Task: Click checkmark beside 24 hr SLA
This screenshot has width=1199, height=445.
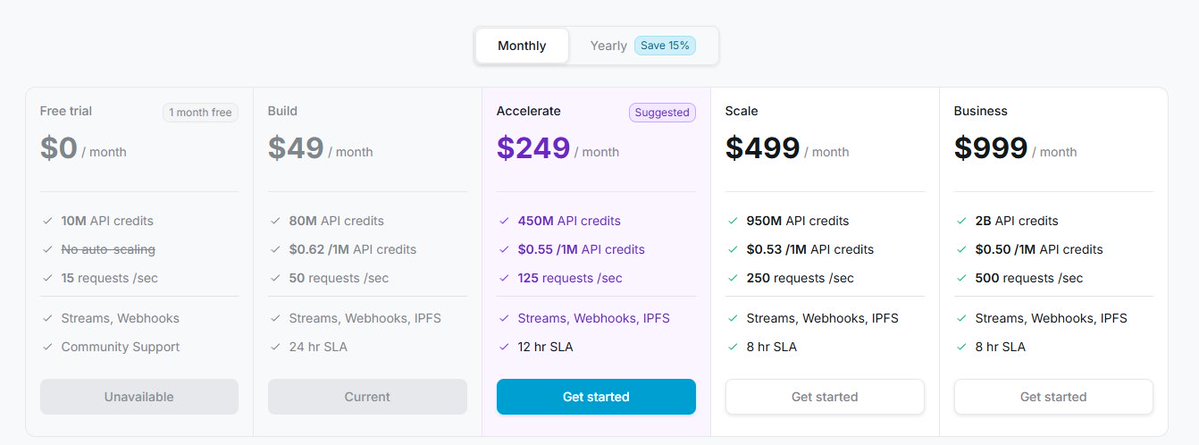Action: click(x=275, y=347)
